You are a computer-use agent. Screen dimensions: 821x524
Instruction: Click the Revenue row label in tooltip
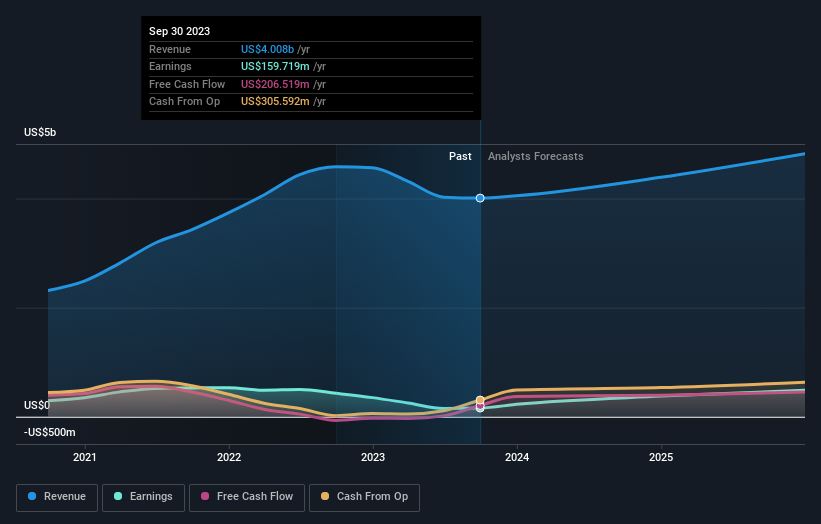(x=170, y=49)
